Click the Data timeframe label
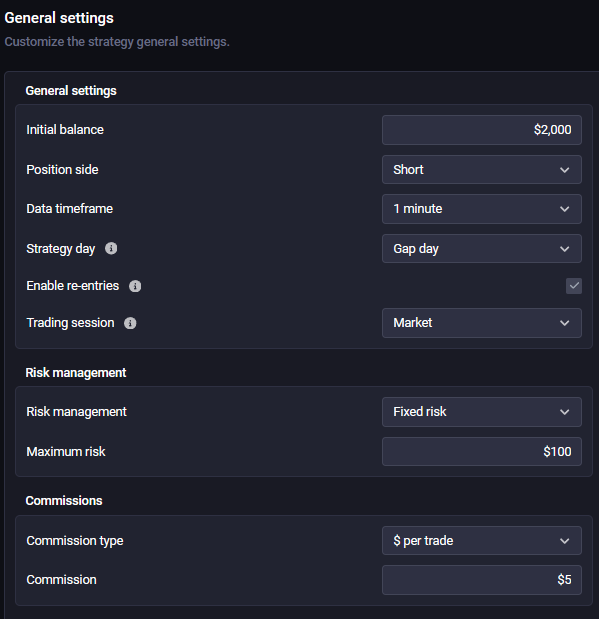The image size is (599, 619). (x=69, y=209)
